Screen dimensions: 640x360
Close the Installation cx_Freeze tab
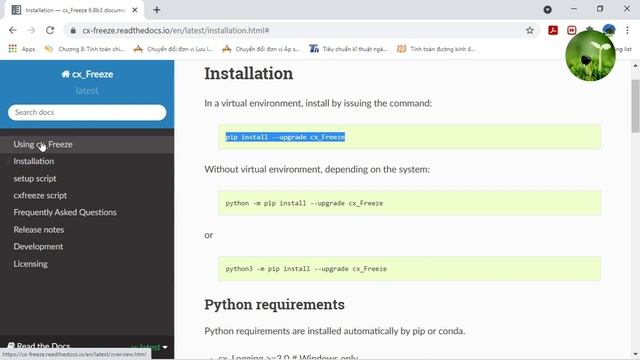[x=135, y=10]
